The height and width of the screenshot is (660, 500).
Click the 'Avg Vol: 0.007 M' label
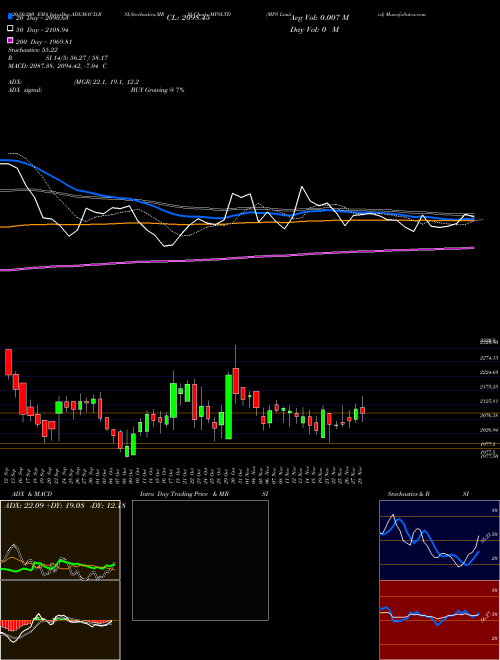point(320,18)
